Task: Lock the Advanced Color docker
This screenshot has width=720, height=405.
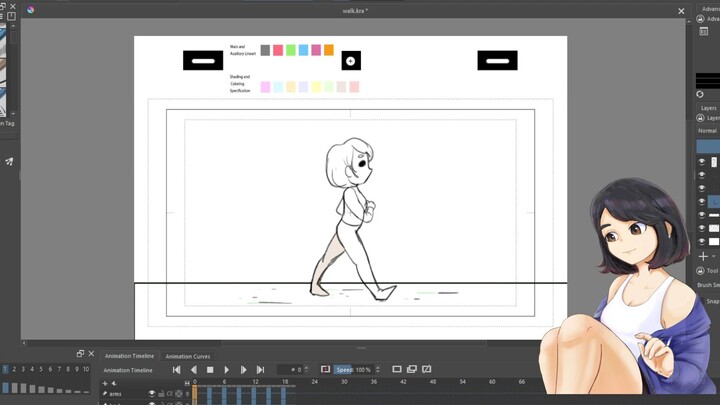Action: point(700,19)
